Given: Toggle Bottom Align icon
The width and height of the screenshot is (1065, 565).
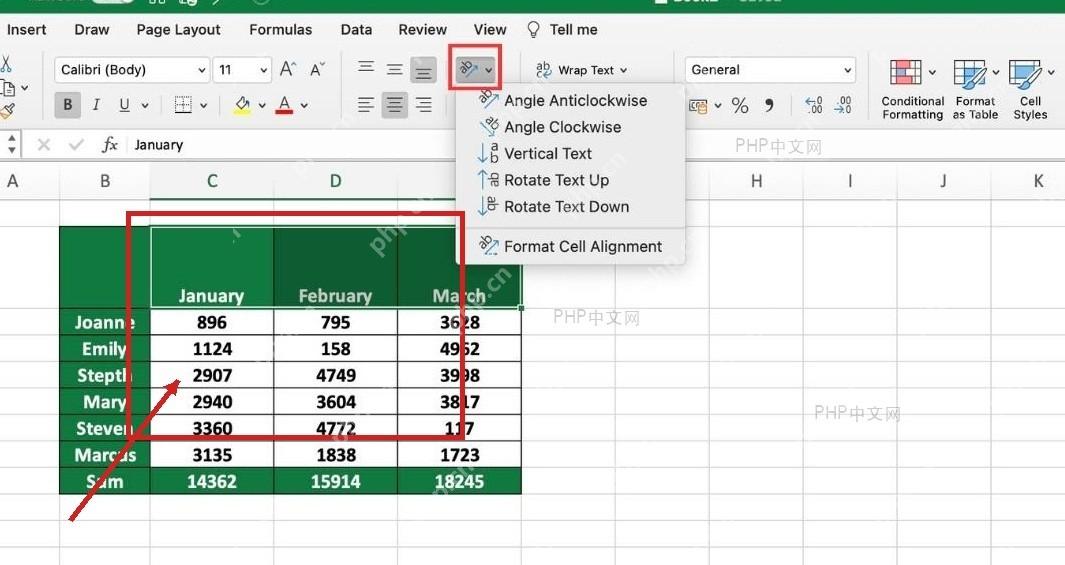Looking at the screenshot, I should (x=423, y=70).
